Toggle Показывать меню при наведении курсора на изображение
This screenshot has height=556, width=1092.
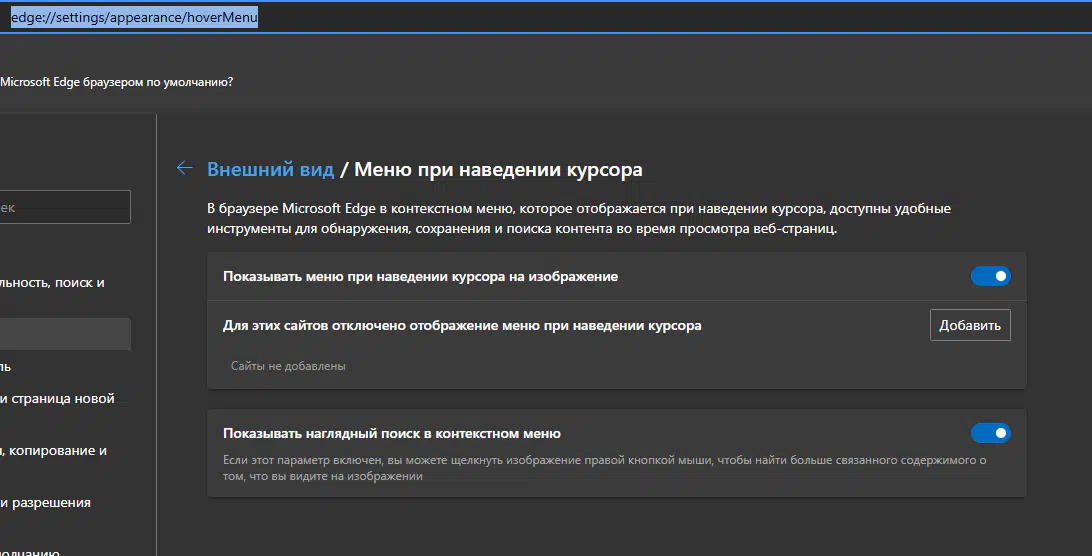[990, 276]
